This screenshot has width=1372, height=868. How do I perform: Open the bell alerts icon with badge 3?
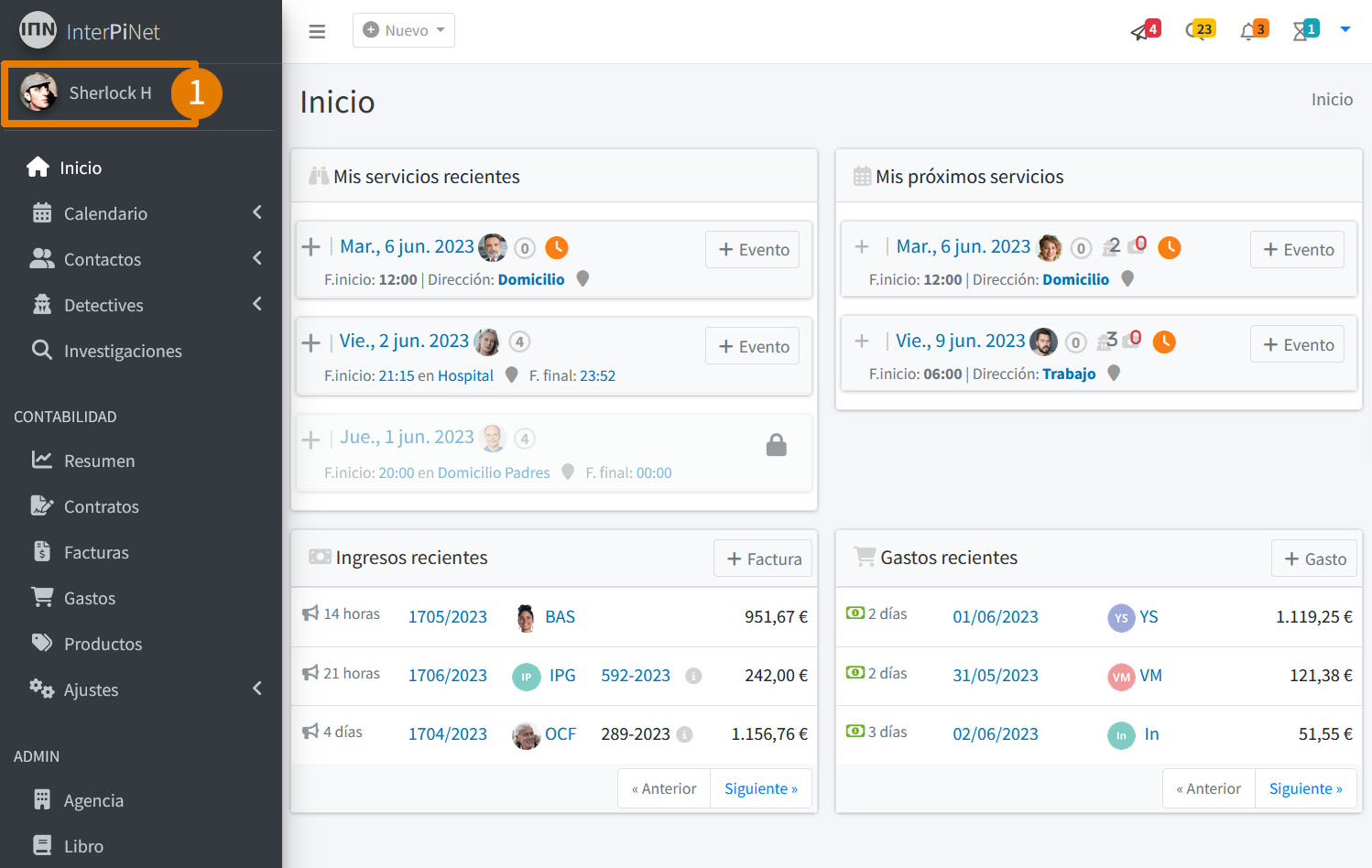(1254, 30)
